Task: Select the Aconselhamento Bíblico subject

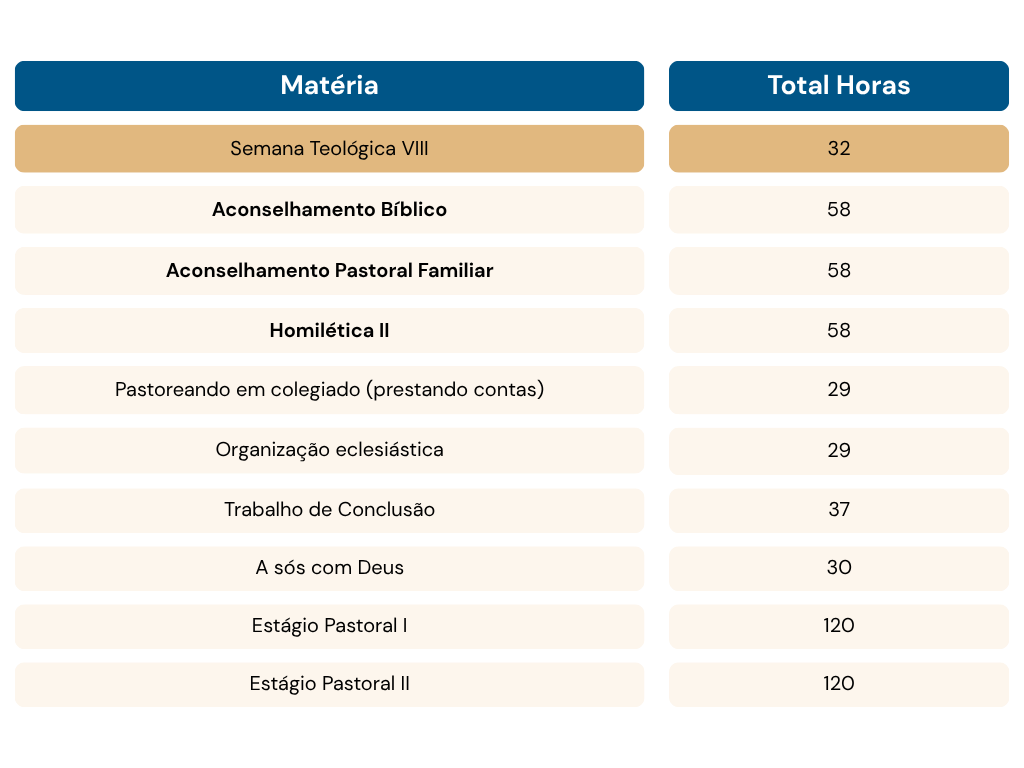Action: [x=329, y=210]
